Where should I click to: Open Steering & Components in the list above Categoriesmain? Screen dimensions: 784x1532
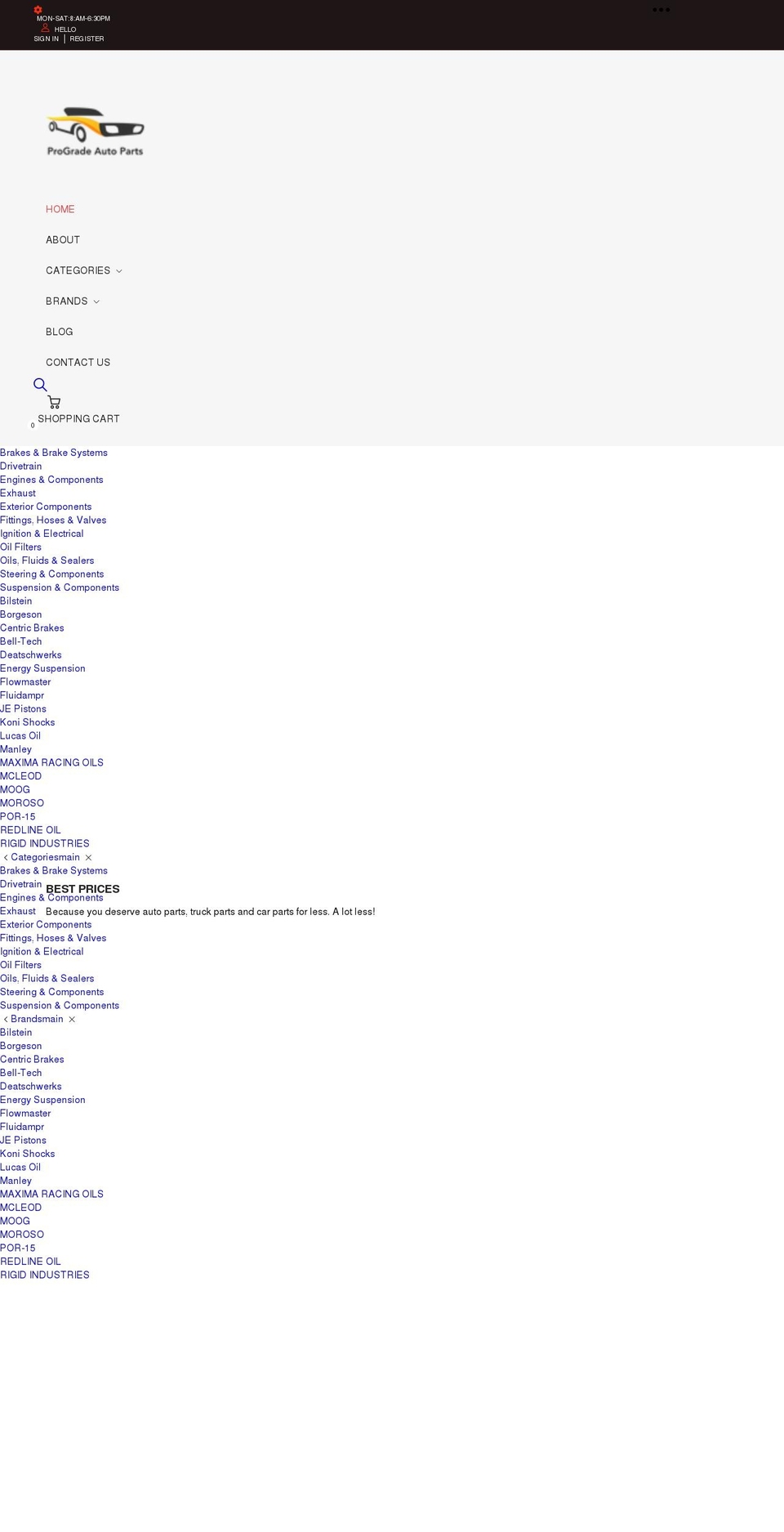click(x=52, y=574)
